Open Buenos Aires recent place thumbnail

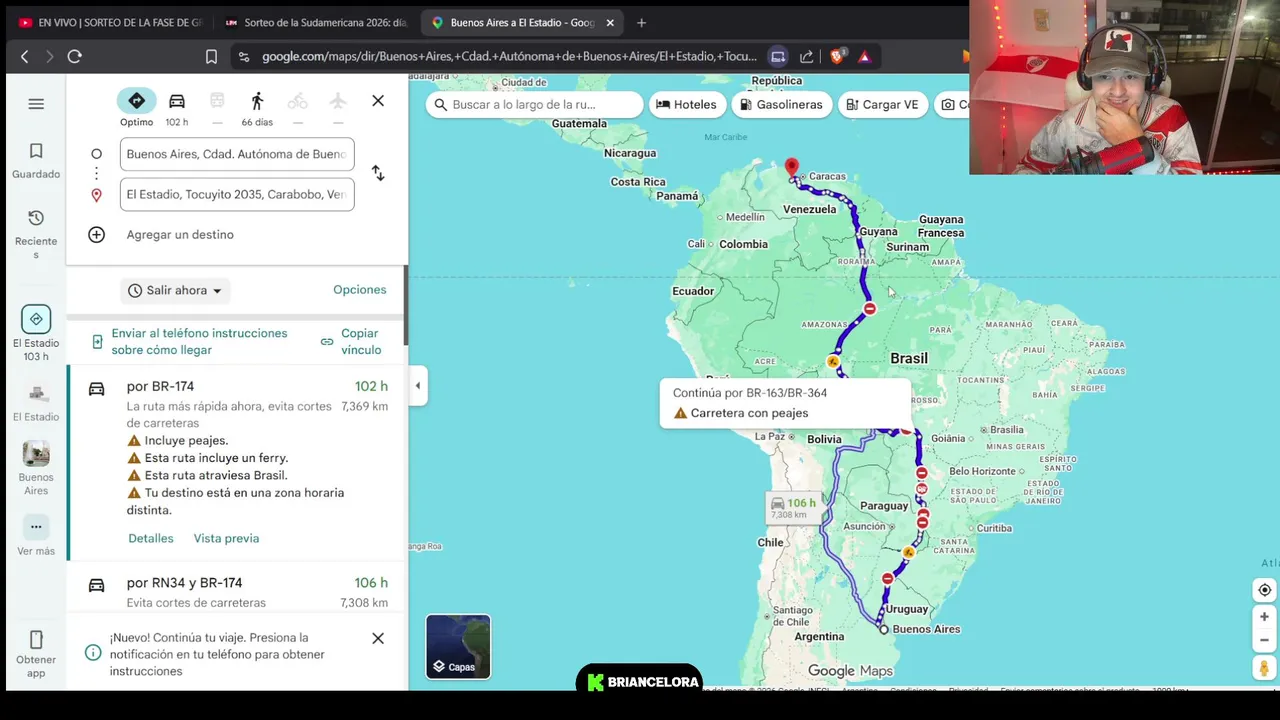point(36,467)
